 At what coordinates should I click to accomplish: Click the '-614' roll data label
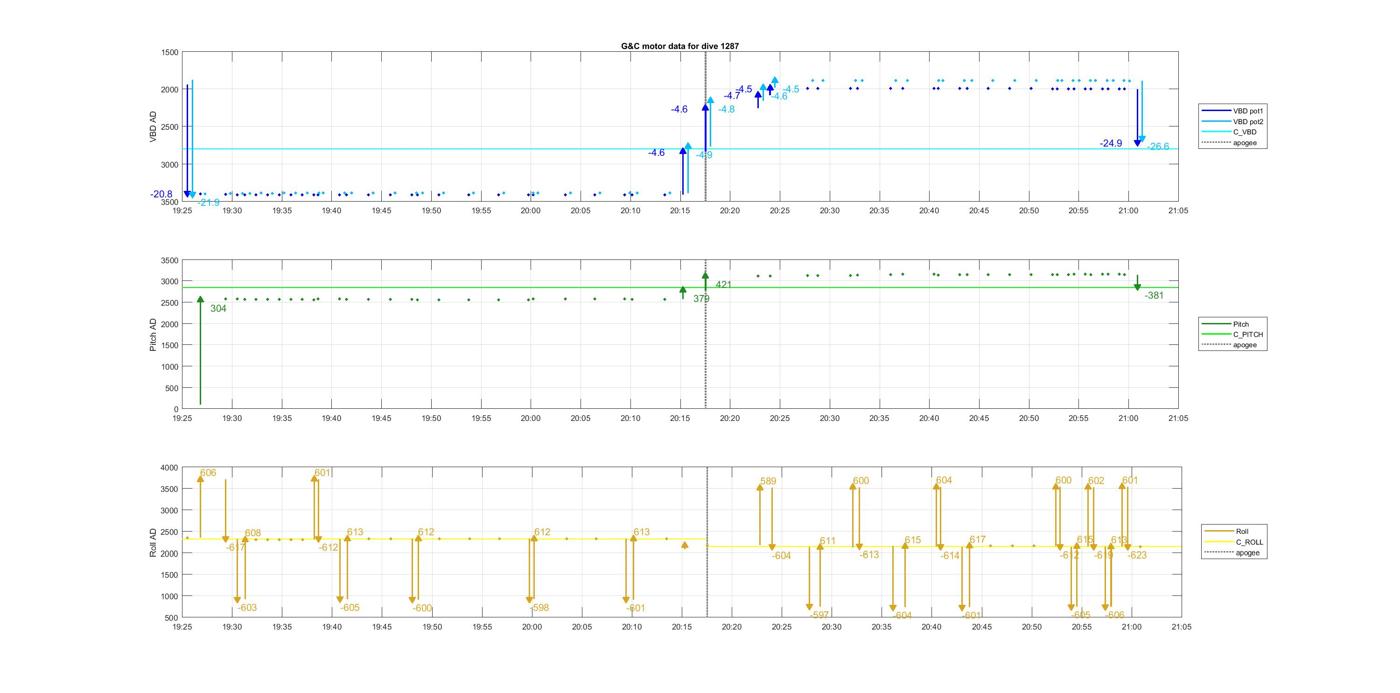click(949, 556)
